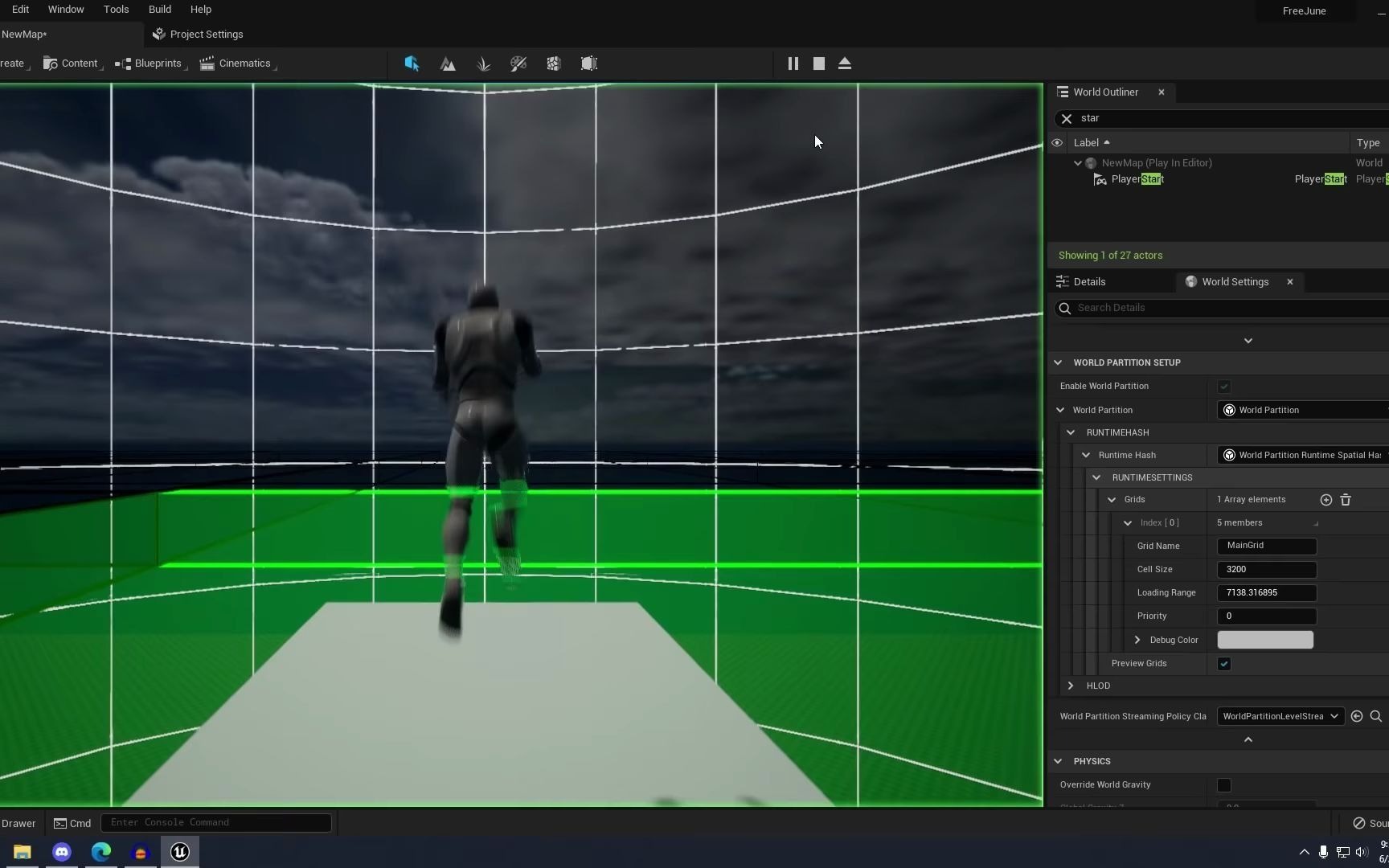The image size is (1389, 868).
Task: Clear the World Outliner search filter
Action: tap(1066, 118)
